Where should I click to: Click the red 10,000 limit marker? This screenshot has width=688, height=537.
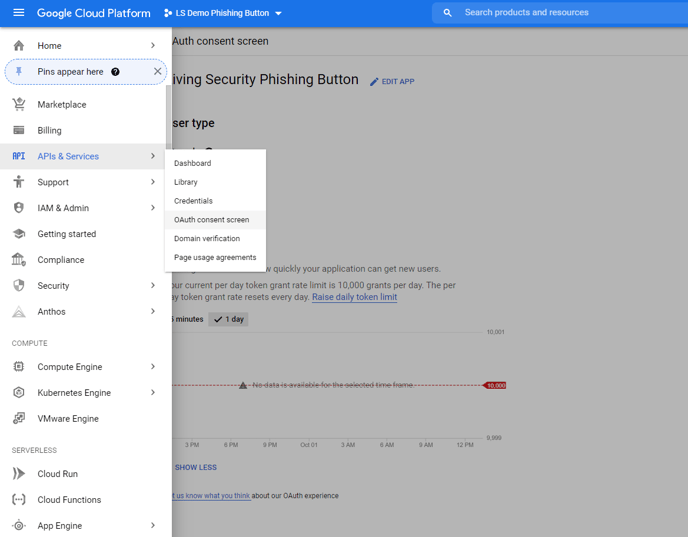tap(494, 385)
